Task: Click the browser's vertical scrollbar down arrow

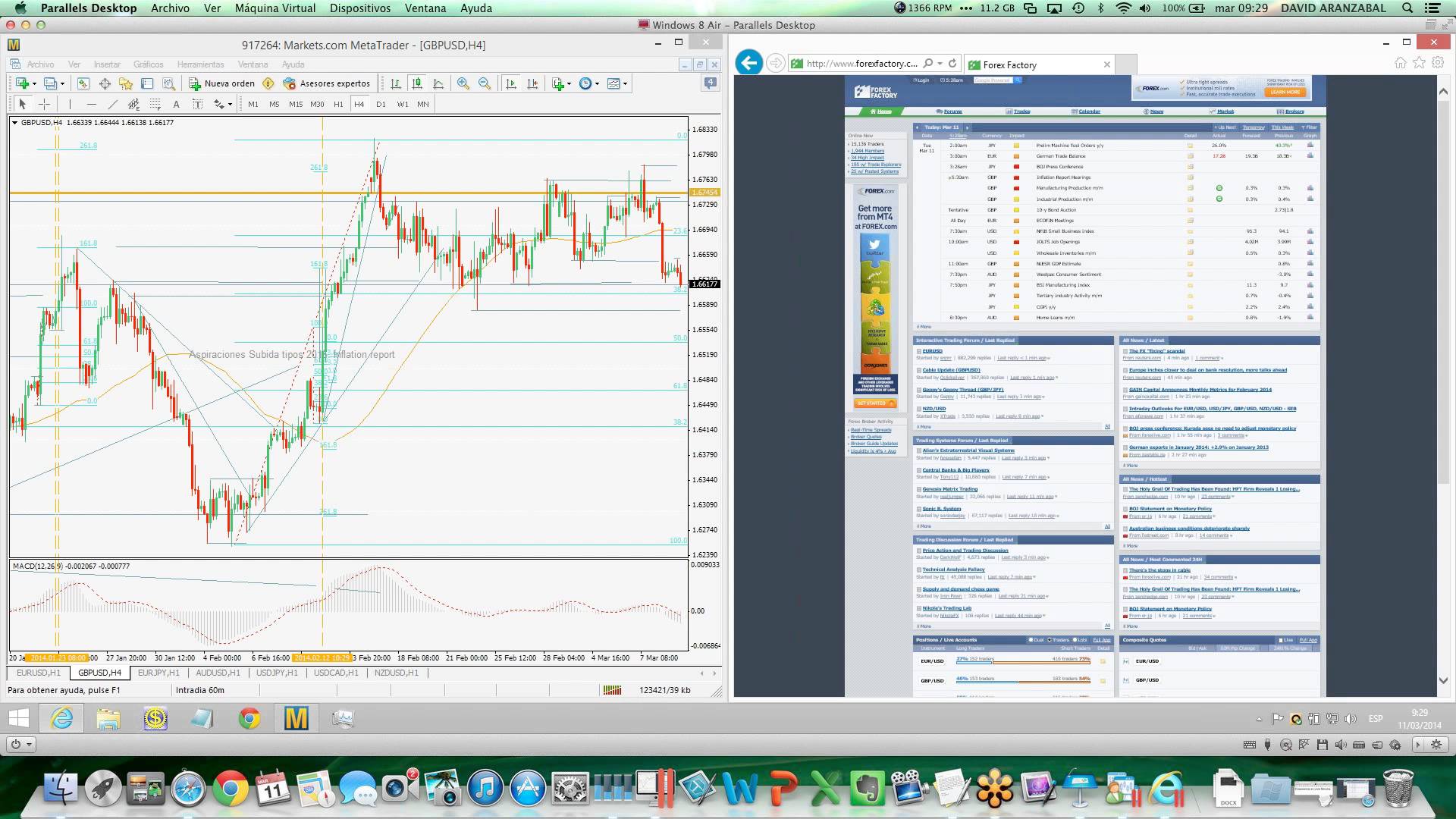Action: (x=1443, y=680)
